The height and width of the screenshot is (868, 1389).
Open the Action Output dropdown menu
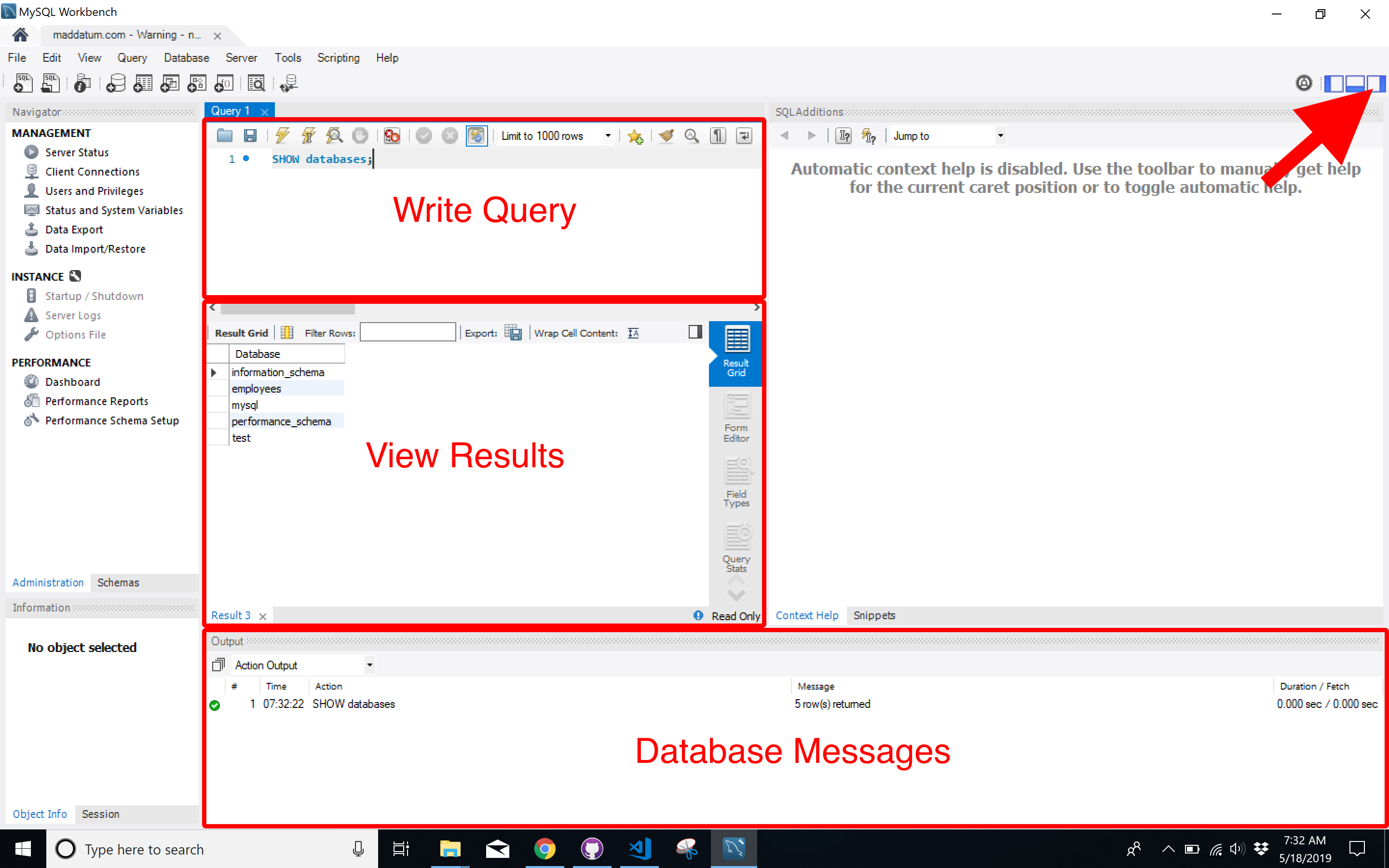tap(370, 665)
